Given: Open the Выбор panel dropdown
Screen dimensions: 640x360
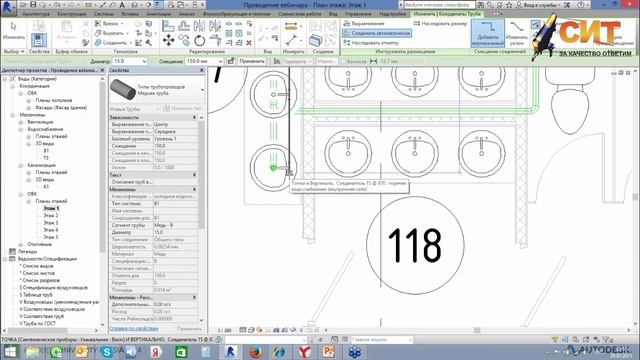Looking at the screenshot, I should [x=14, y=52].
